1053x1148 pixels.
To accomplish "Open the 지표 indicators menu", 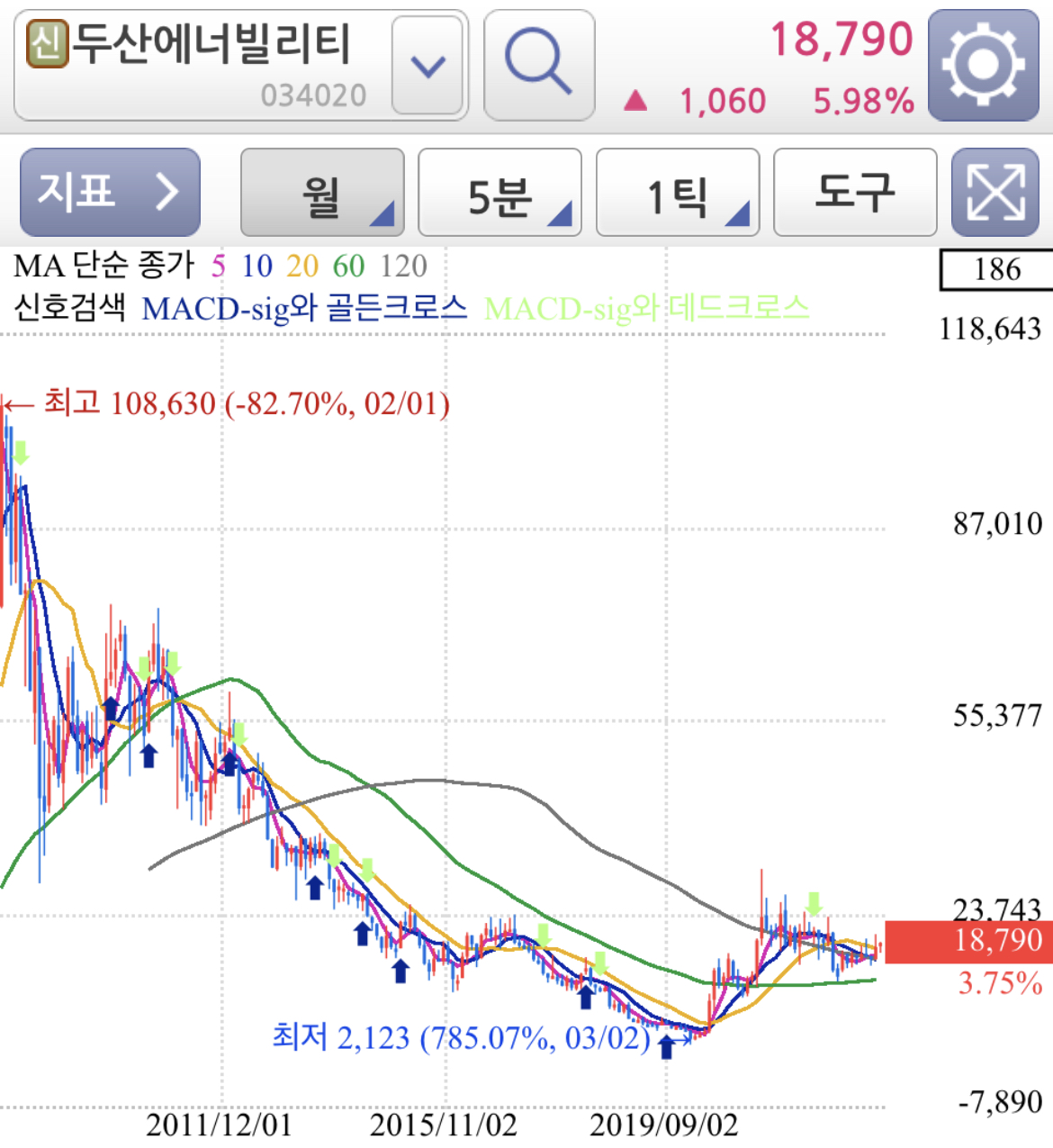I will pos(110,192).
